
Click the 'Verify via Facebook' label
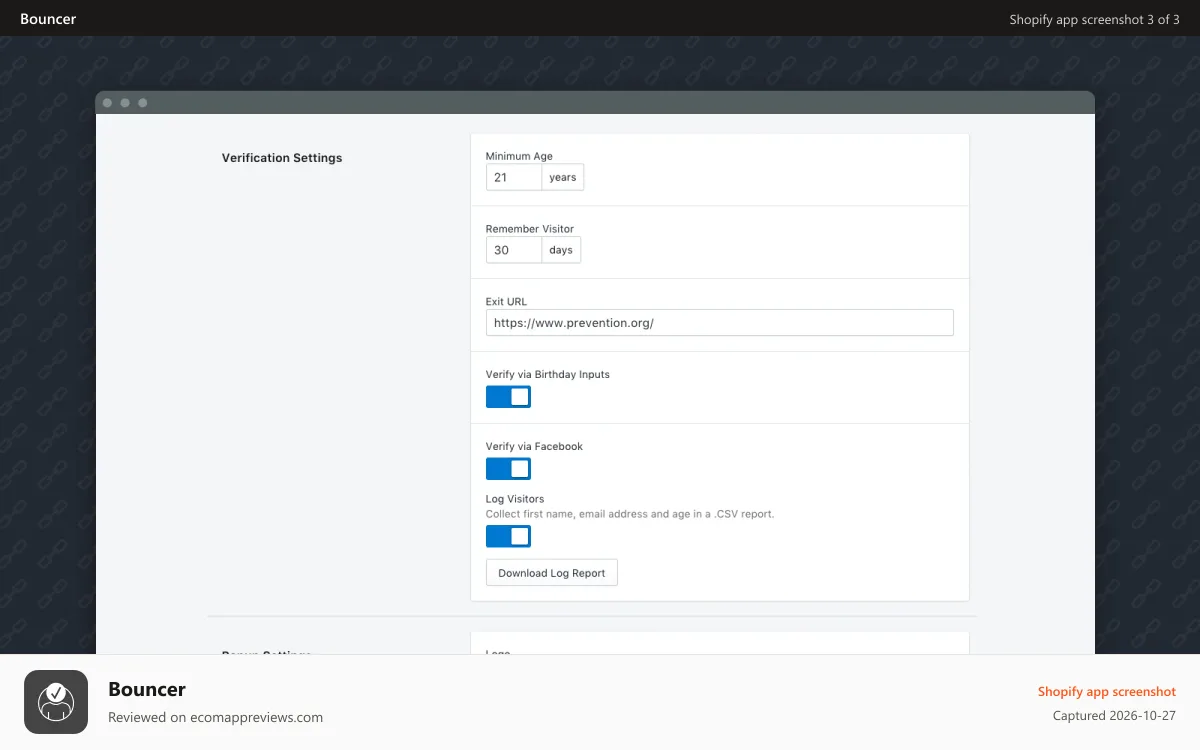534,446
